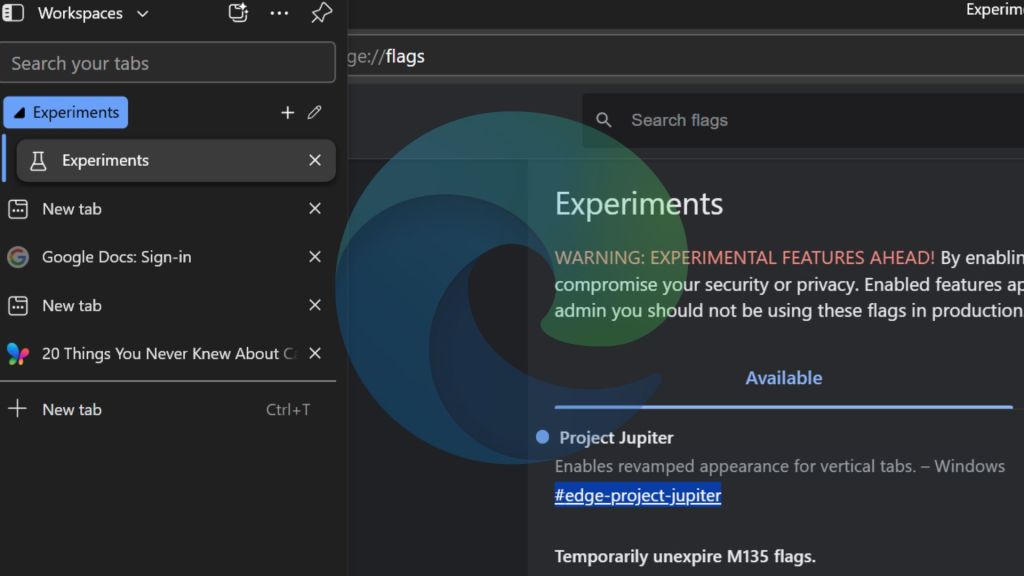Close the Google Docs: Sign-in tab
The width and height of the screenshot is (1024, 576).
pos(315,257)
